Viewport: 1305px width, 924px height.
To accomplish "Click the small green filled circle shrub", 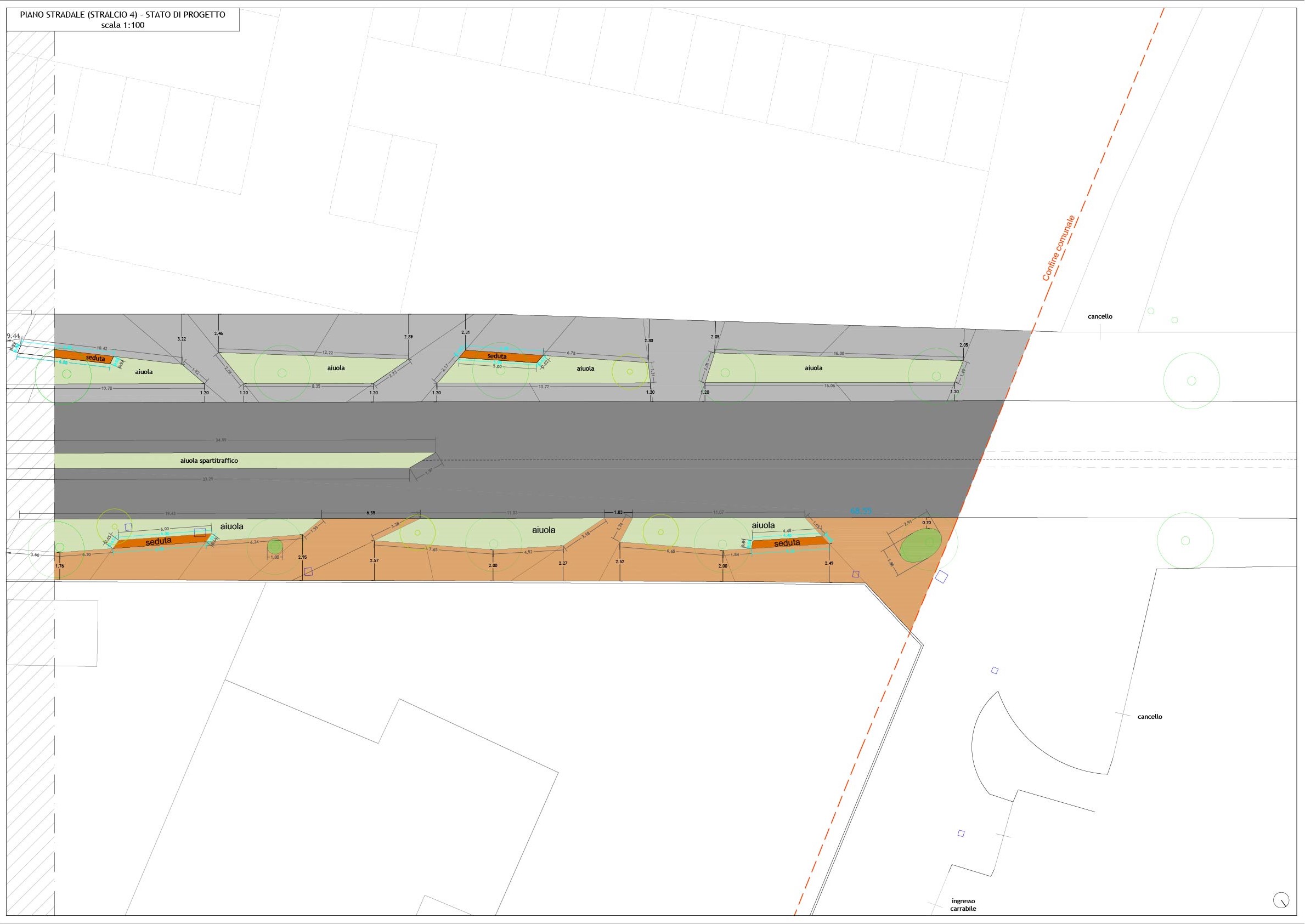I will [275, 547].
